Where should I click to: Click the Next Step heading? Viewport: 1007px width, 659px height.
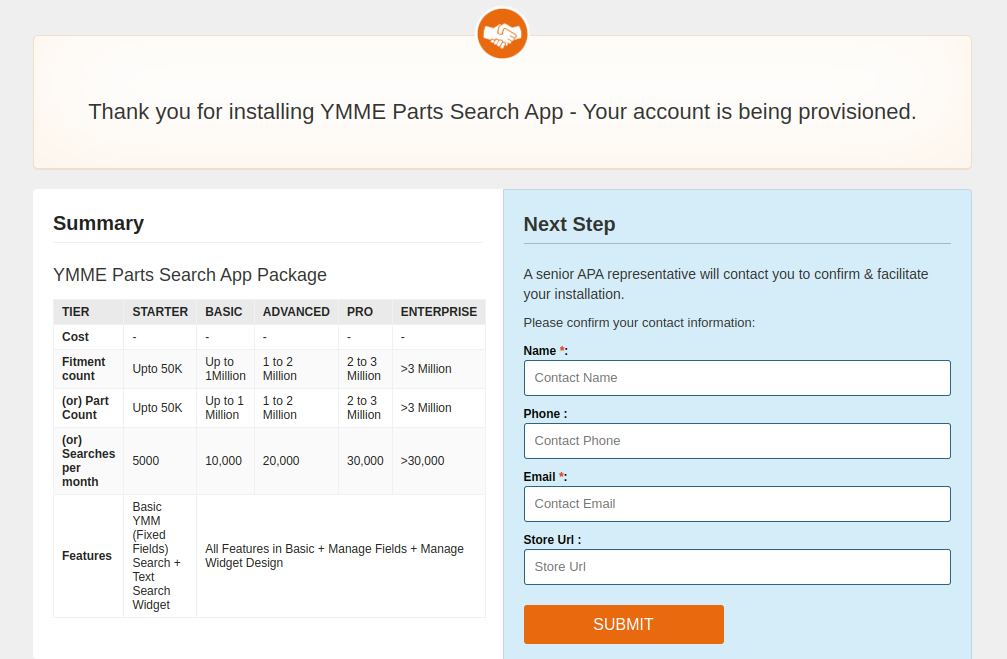pyautogui.click(x=569, y=224)
